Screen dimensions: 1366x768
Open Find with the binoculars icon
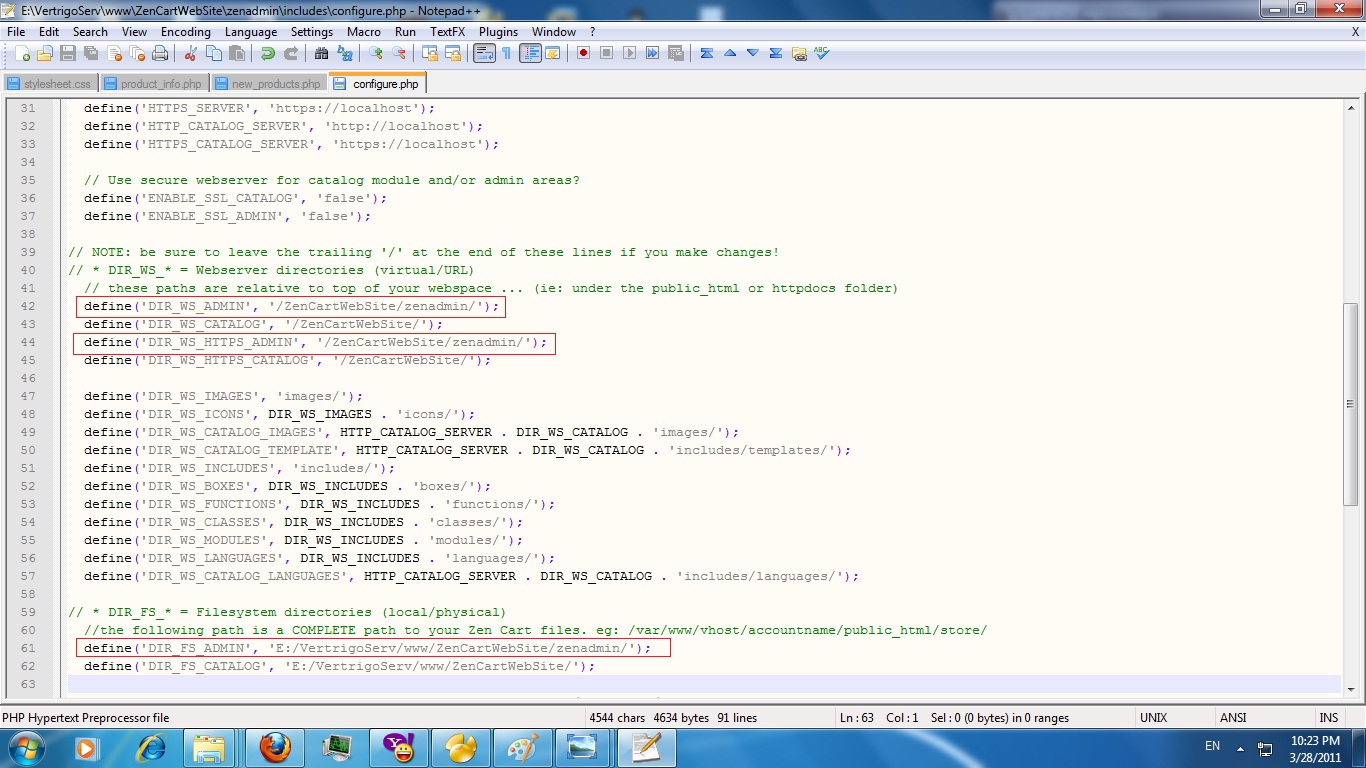point(321,53)
